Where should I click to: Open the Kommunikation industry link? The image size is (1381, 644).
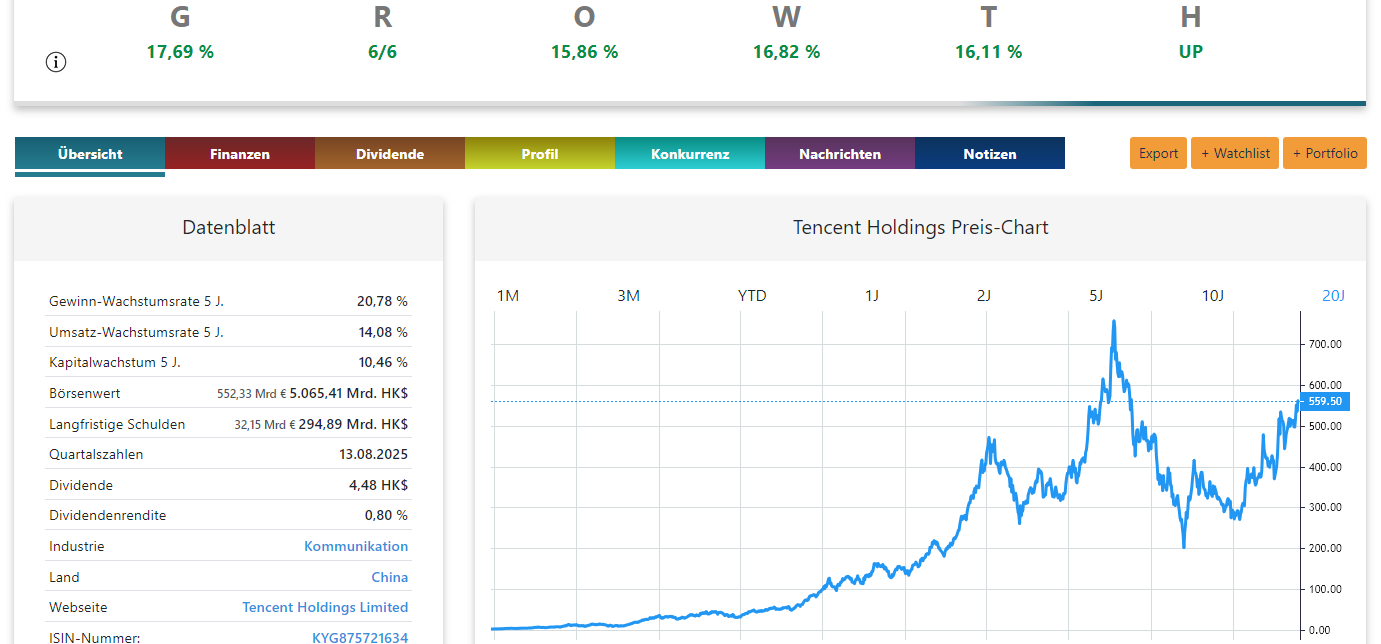(x=356, y=546)
